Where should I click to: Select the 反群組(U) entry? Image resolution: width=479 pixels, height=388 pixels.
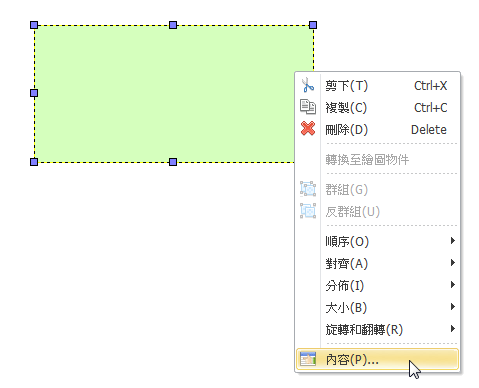(x=377, y=212)
